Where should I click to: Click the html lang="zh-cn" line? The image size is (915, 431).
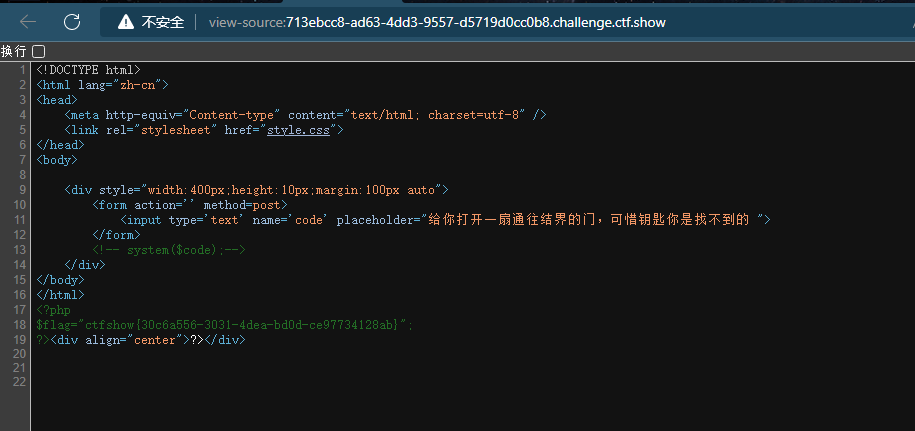[102, 85]
